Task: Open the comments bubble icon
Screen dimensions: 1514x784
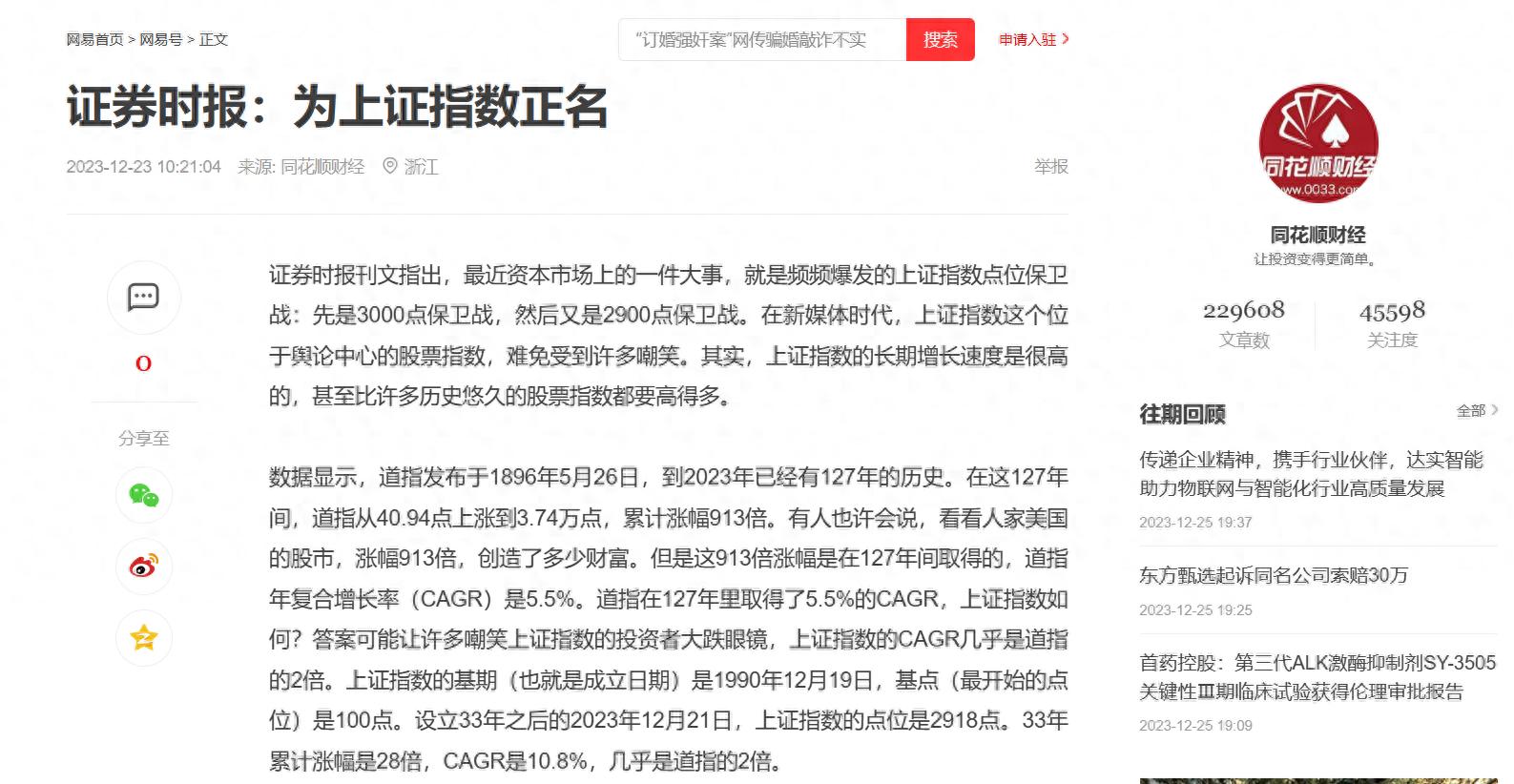Action: click(143, 297)
